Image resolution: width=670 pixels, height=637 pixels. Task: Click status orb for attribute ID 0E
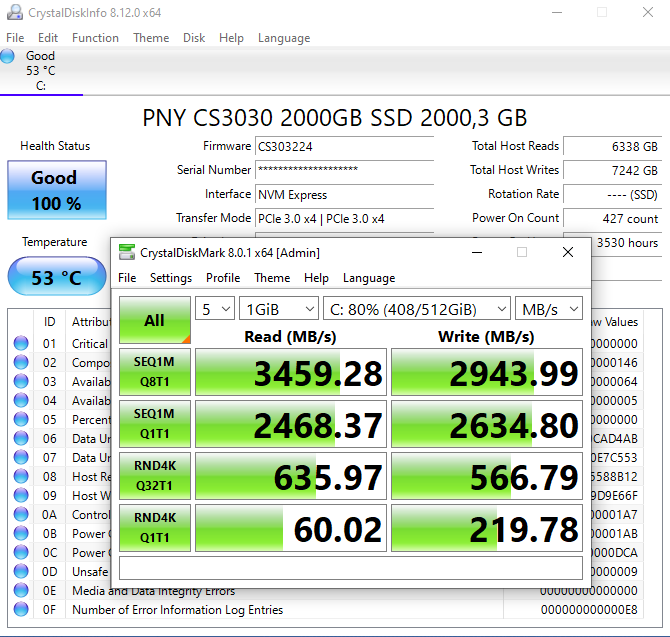[21, 590]
